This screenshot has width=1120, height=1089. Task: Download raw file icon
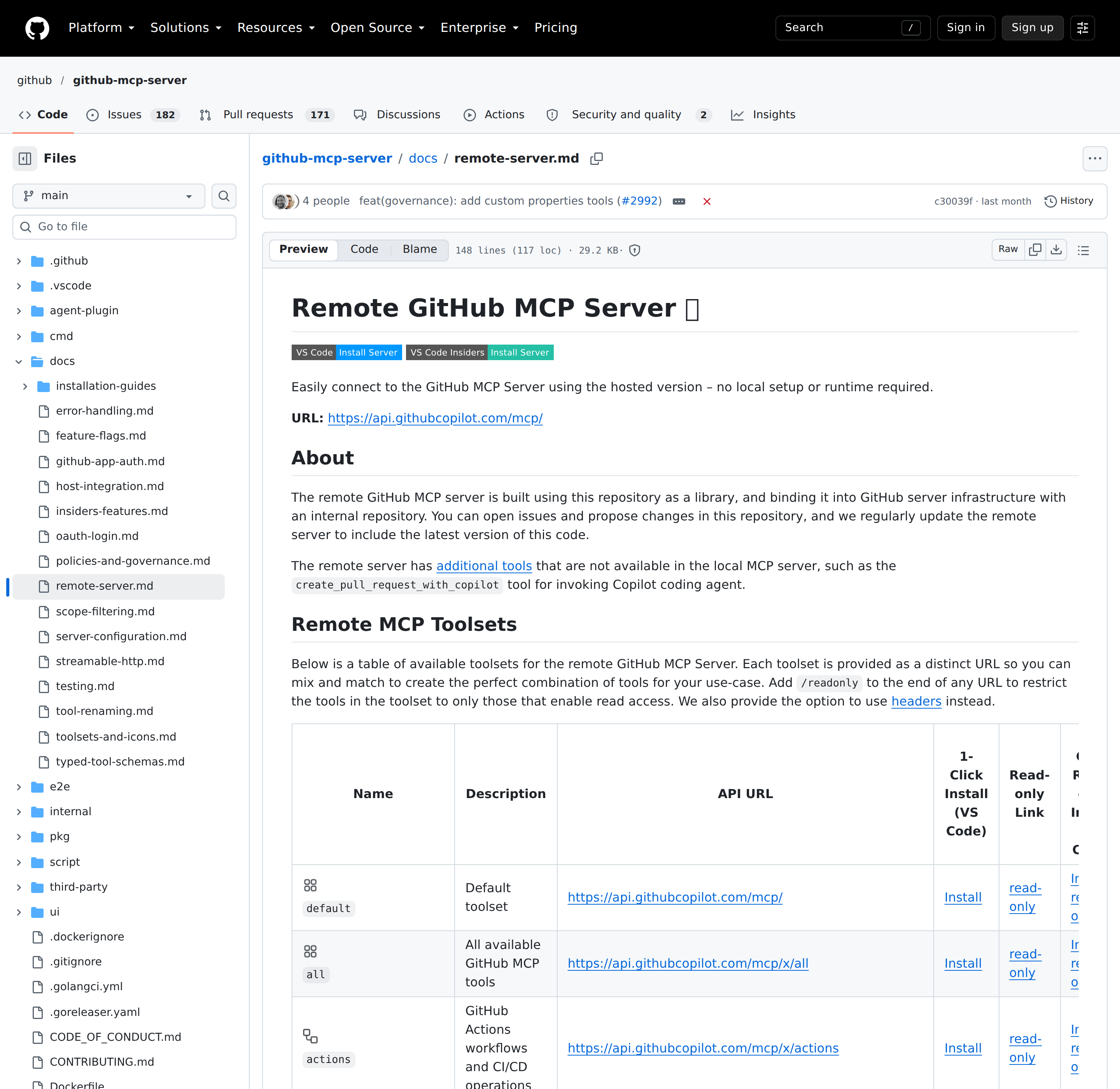point(1057,249)
